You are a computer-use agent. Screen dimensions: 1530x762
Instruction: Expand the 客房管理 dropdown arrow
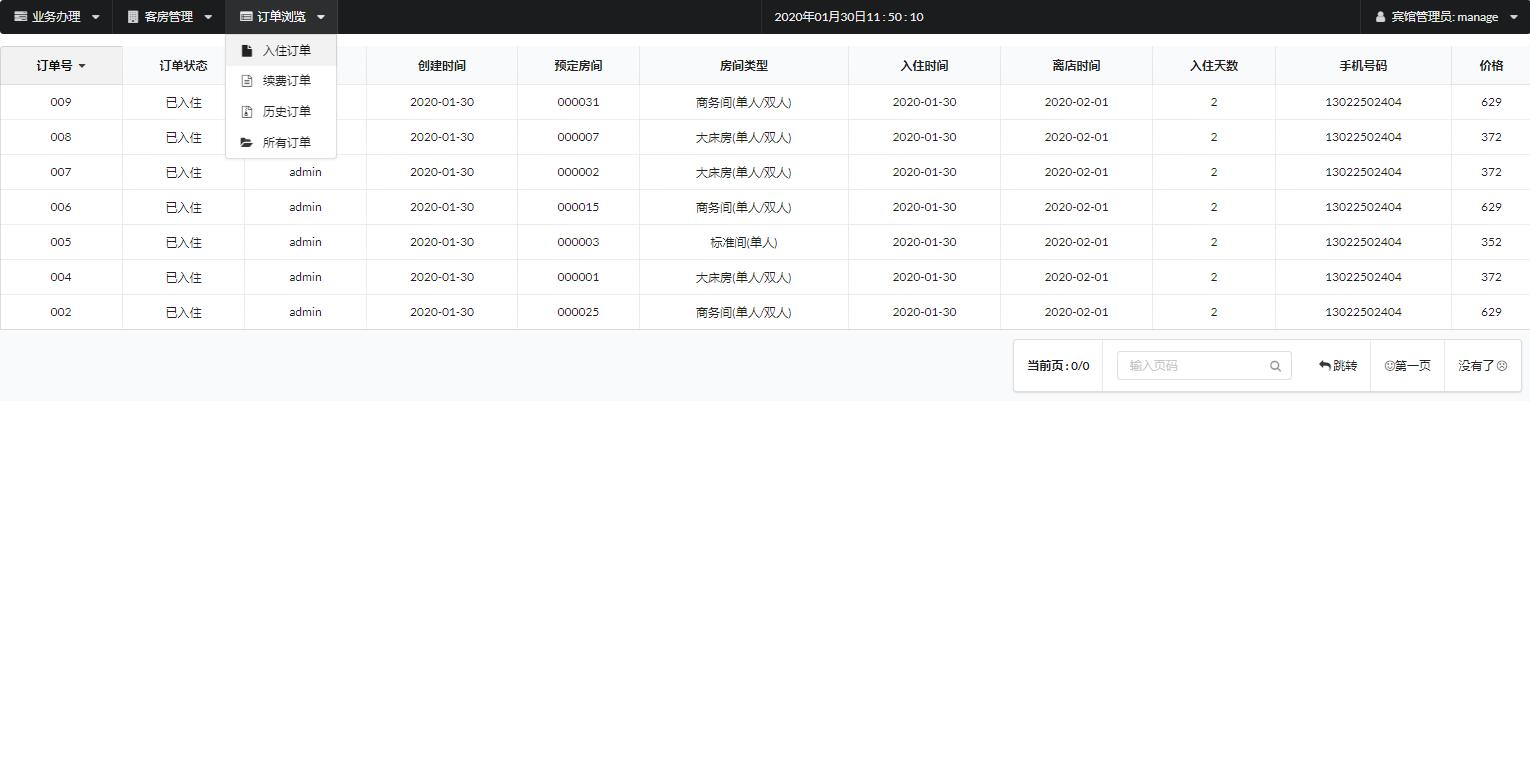click(208, 16)
